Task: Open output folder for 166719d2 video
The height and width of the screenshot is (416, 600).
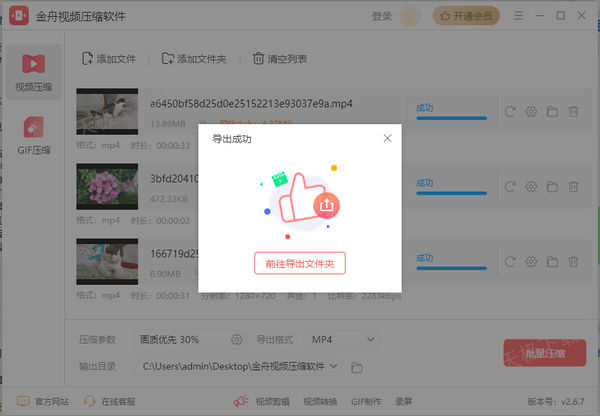Action: [x=552, y=262]
